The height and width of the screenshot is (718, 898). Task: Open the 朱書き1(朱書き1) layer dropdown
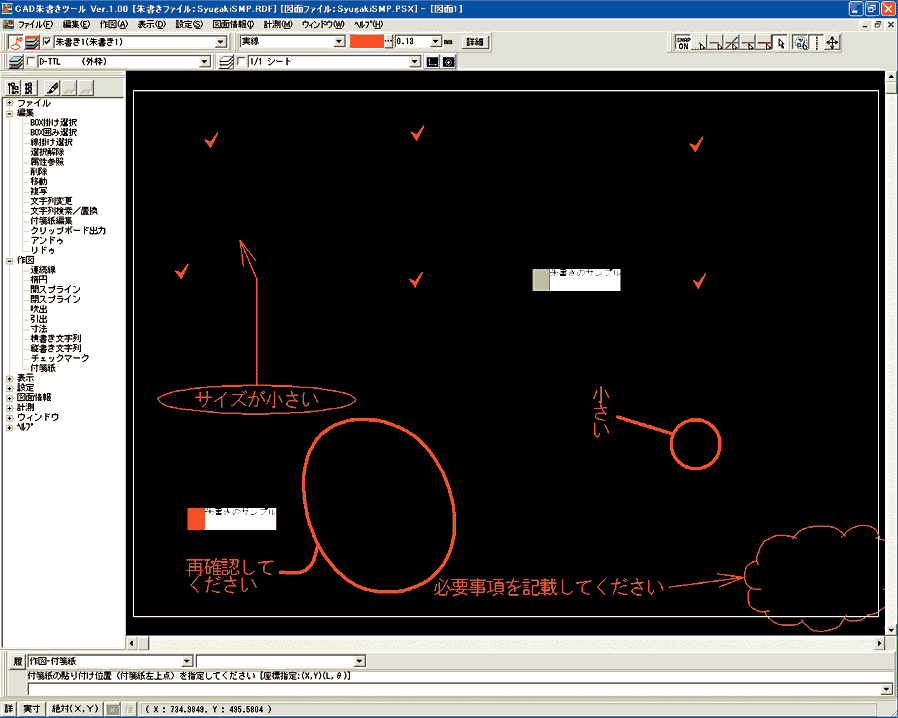coord(220,42)
